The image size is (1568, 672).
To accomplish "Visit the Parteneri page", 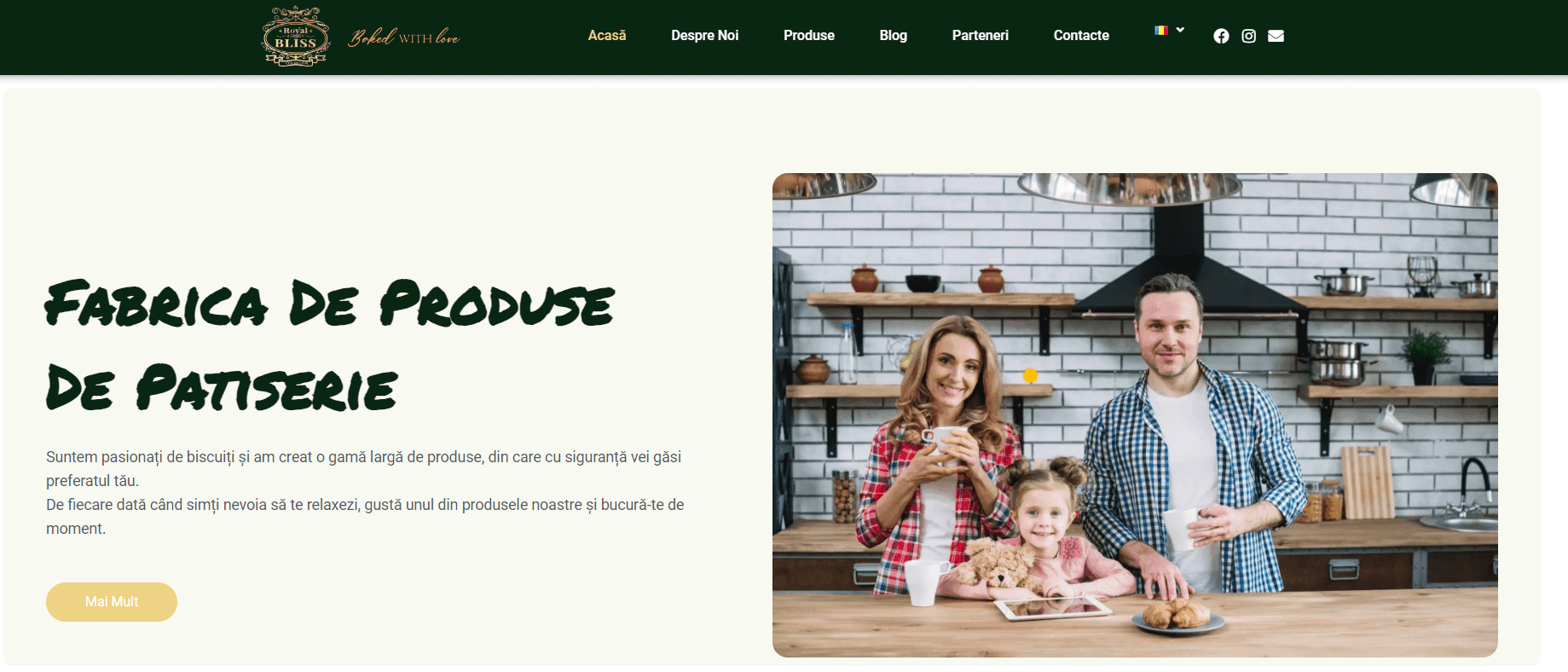I will pos(980,35).
